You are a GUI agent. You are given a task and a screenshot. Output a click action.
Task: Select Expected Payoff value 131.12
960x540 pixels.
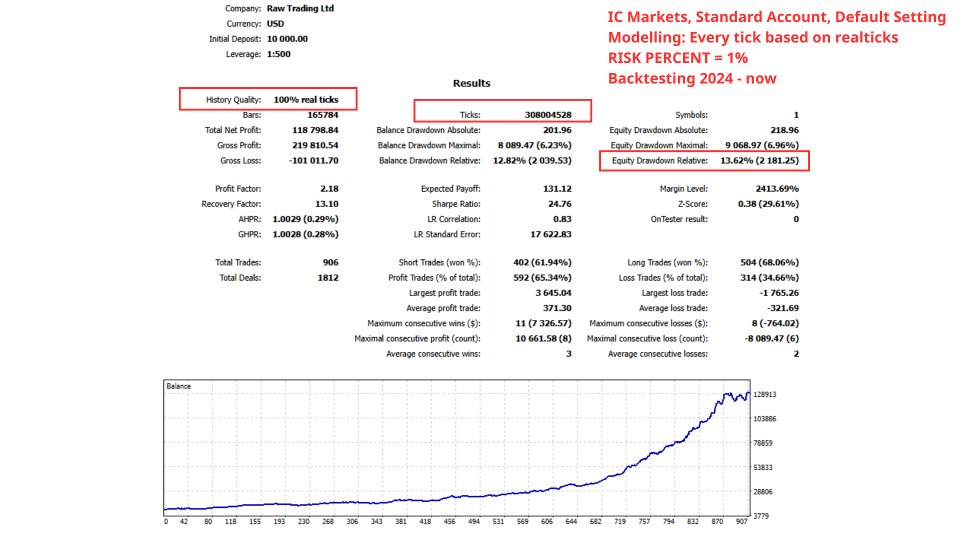(557, 189)
